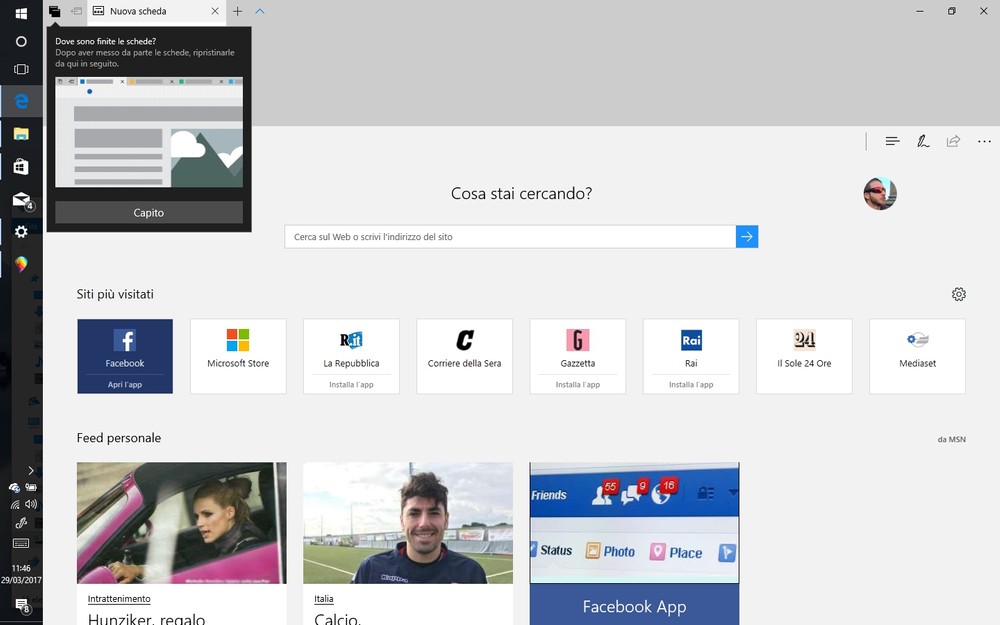Open File Explorer from the taskbar
The width and height of the screenshot is (1000, 625).
(21, 134)
